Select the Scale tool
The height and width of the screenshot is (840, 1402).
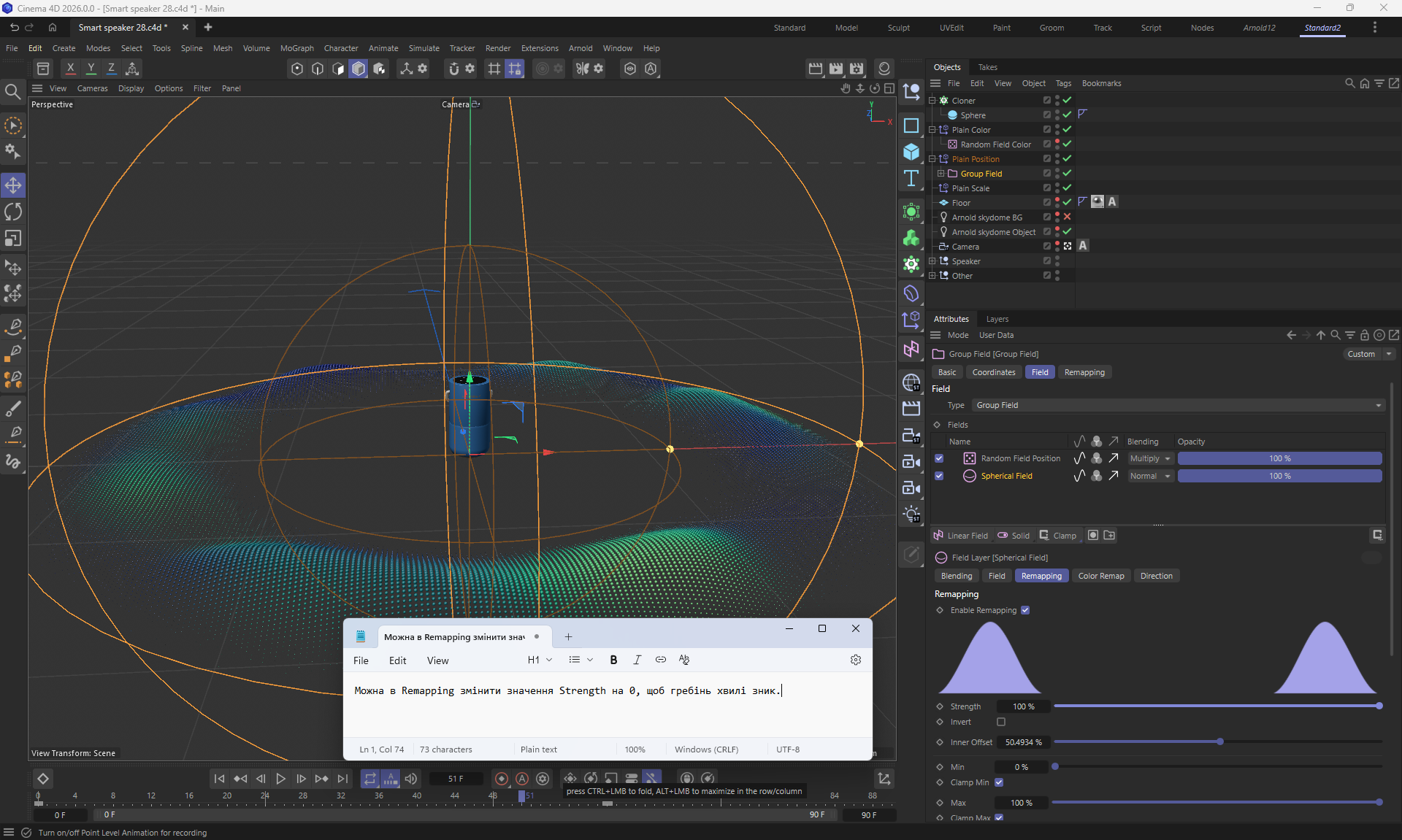pos(13,239)
